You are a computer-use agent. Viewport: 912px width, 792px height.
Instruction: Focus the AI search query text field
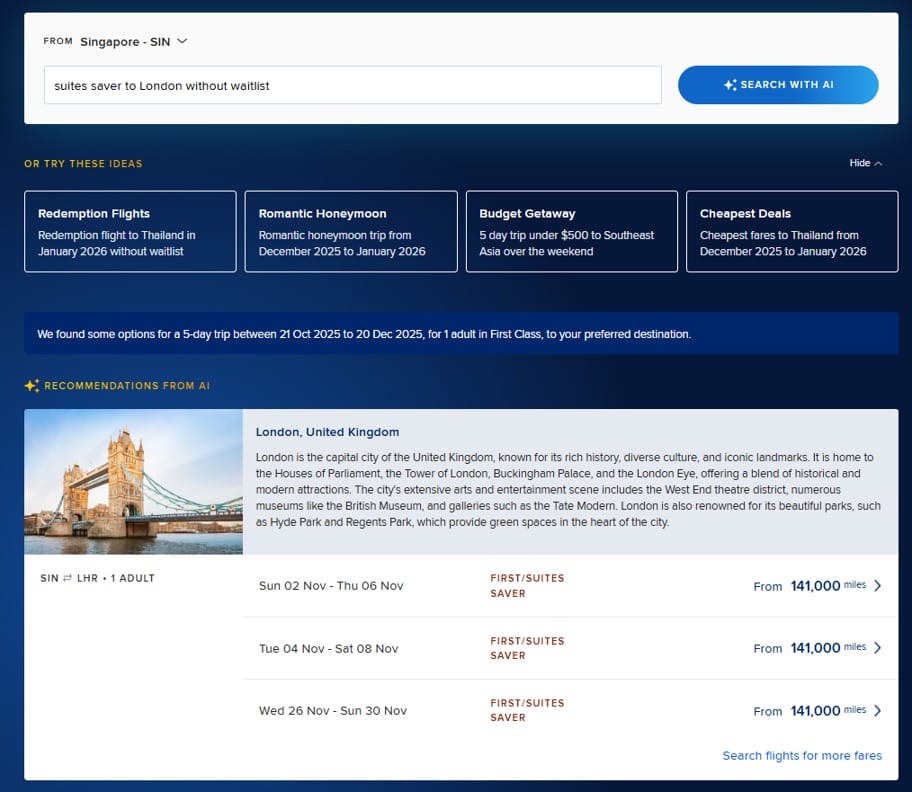352,85
